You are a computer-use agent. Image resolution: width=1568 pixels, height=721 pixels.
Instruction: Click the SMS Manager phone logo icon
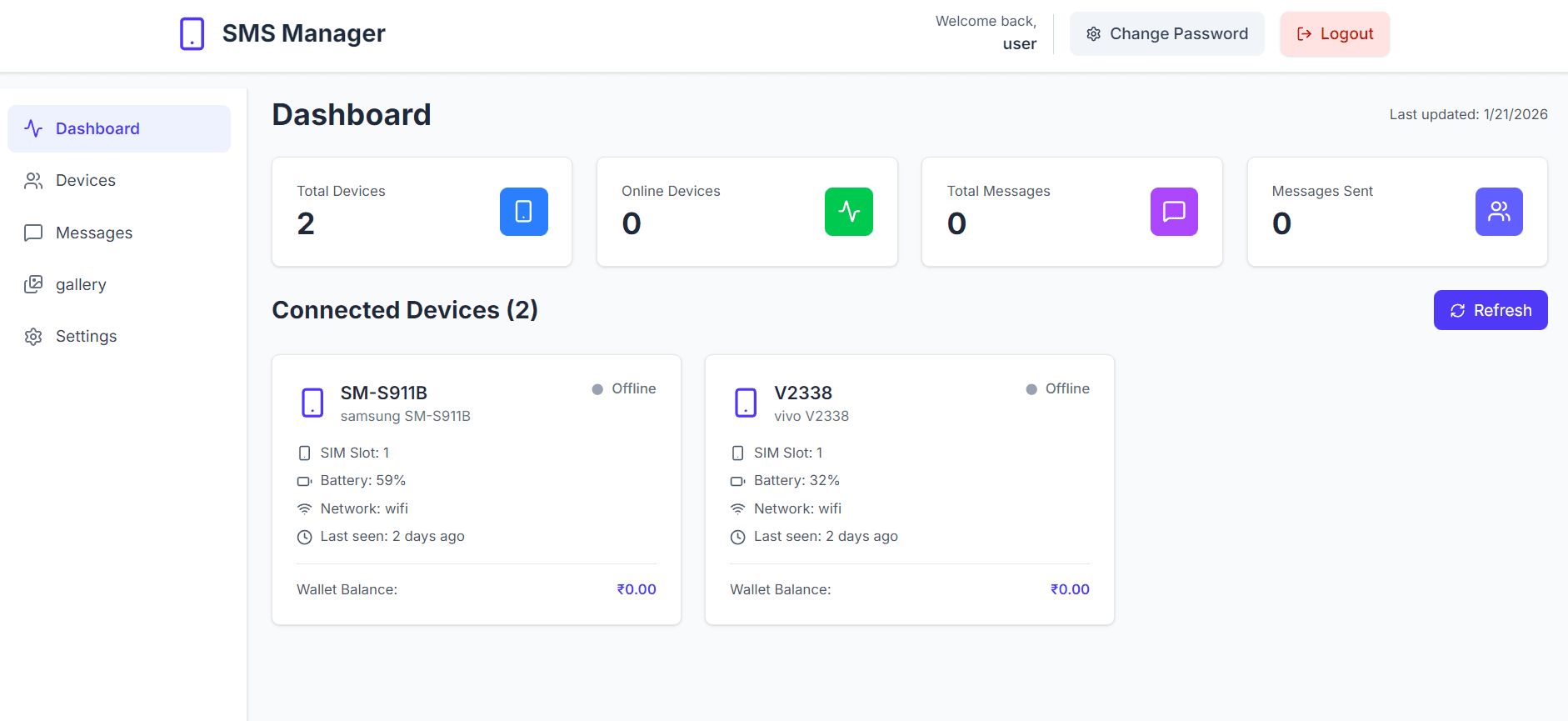[x=192, y=34]
